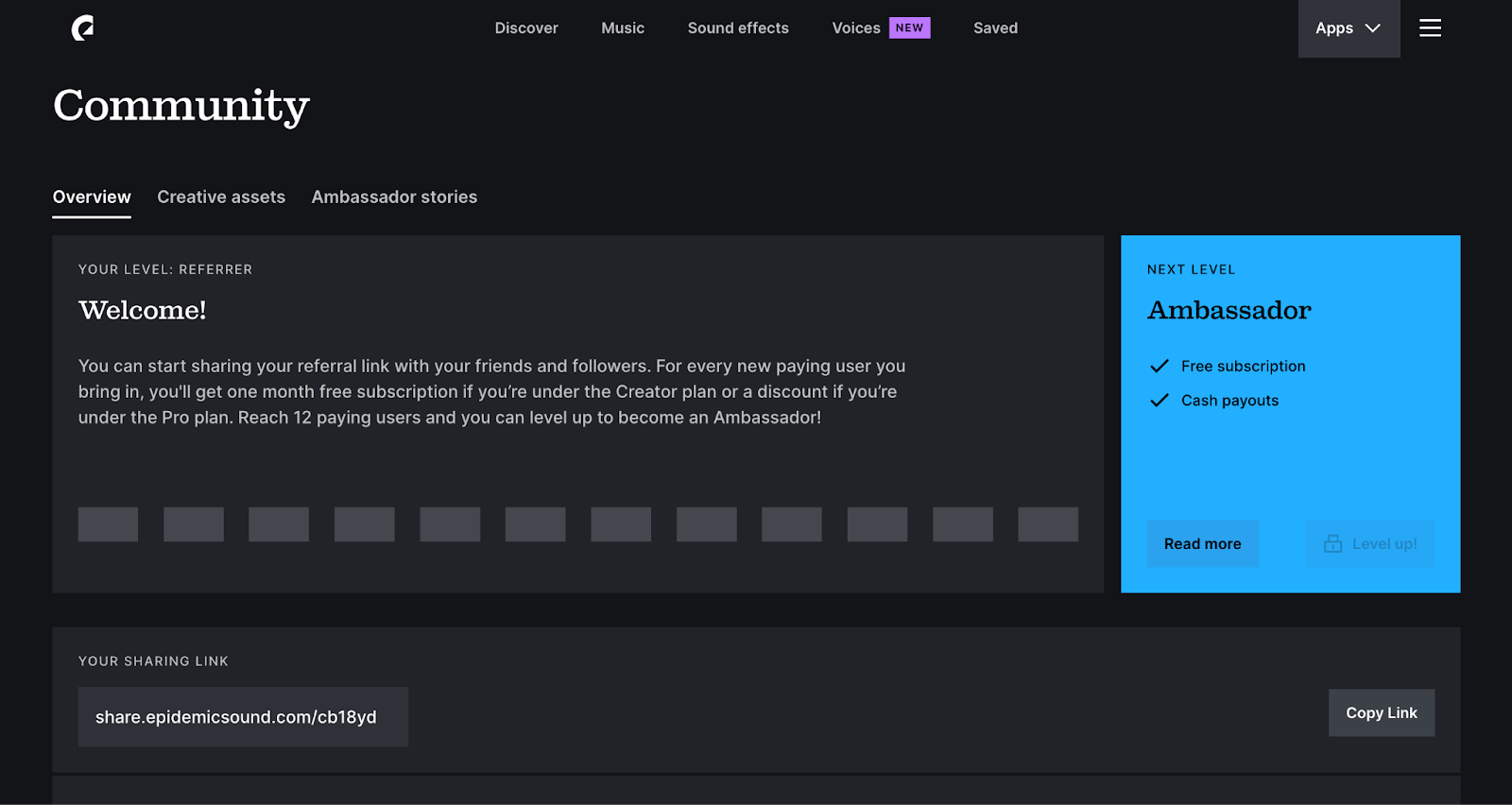Open Sound effects page
This screenshot has width=1512, height=805.
(x=738, y=28)
